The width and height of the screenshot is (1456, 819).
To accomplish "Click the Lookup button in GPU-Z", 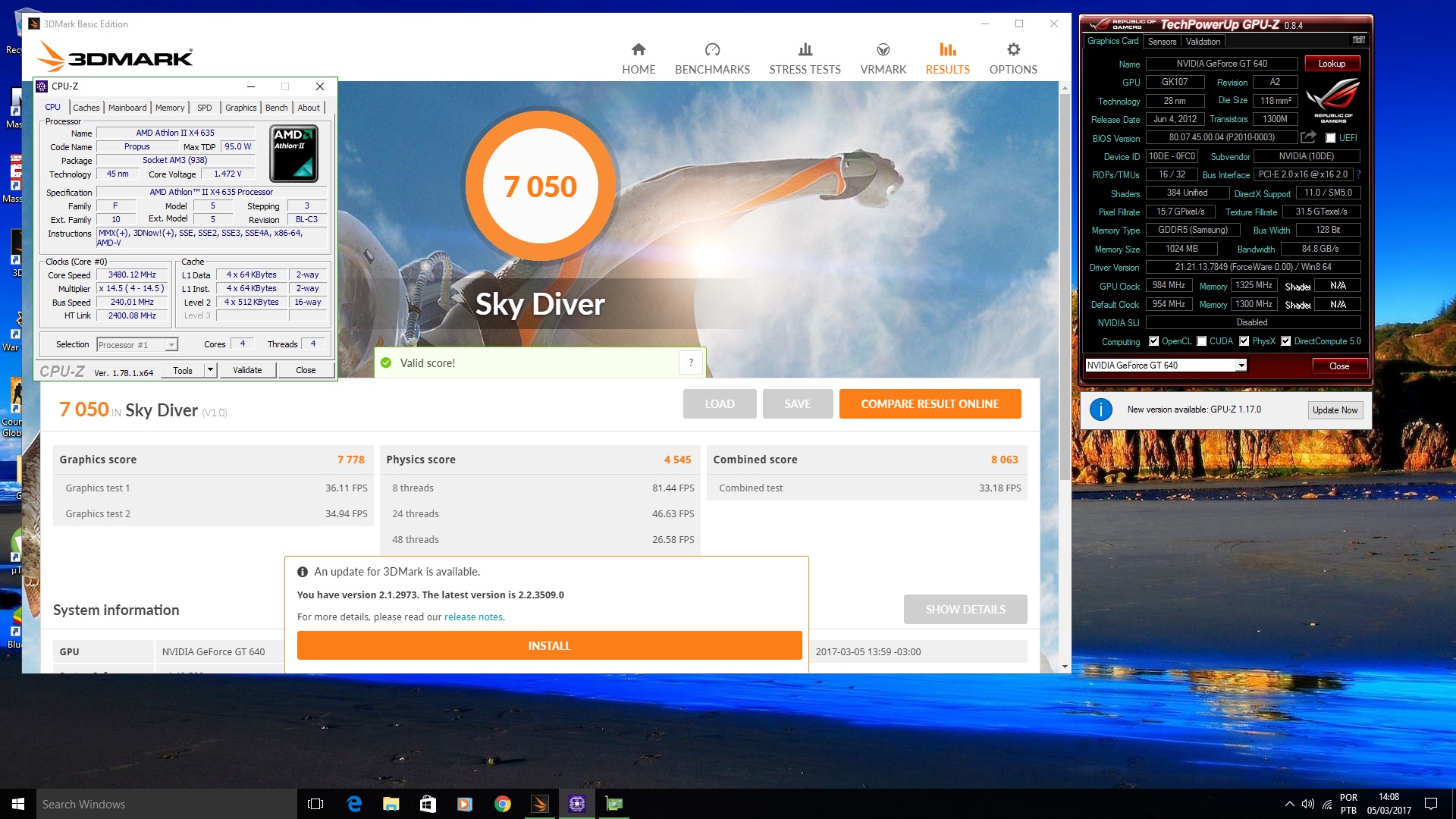I will coord(1332,64).
